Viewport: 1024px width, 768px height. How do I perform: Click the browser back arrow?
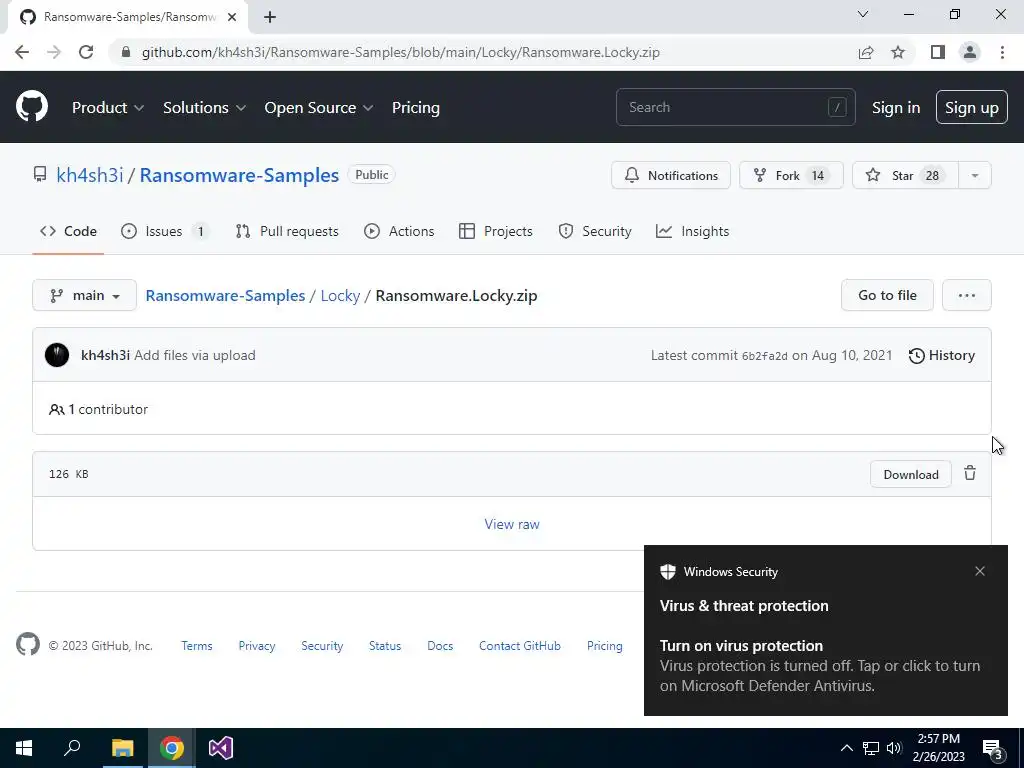(x=22, y=52)
